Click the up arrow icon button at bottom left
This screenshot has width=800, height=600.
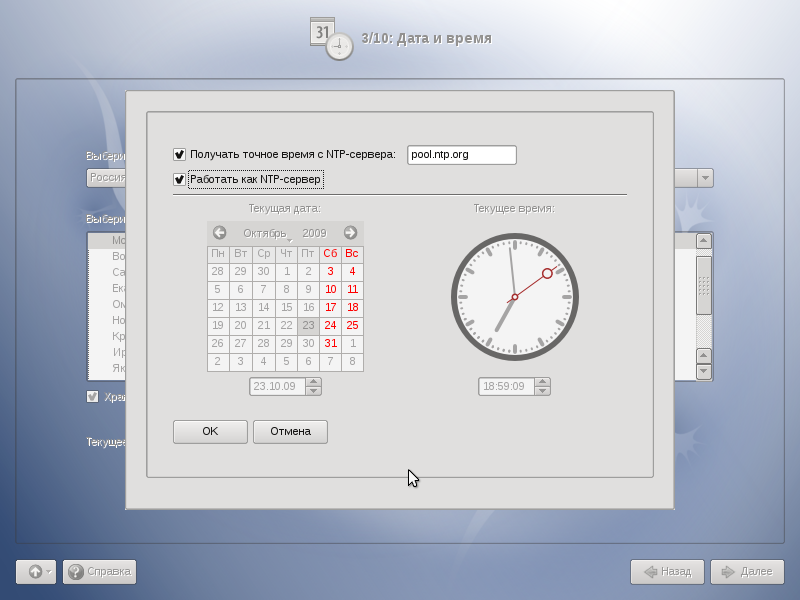(36, 572)
